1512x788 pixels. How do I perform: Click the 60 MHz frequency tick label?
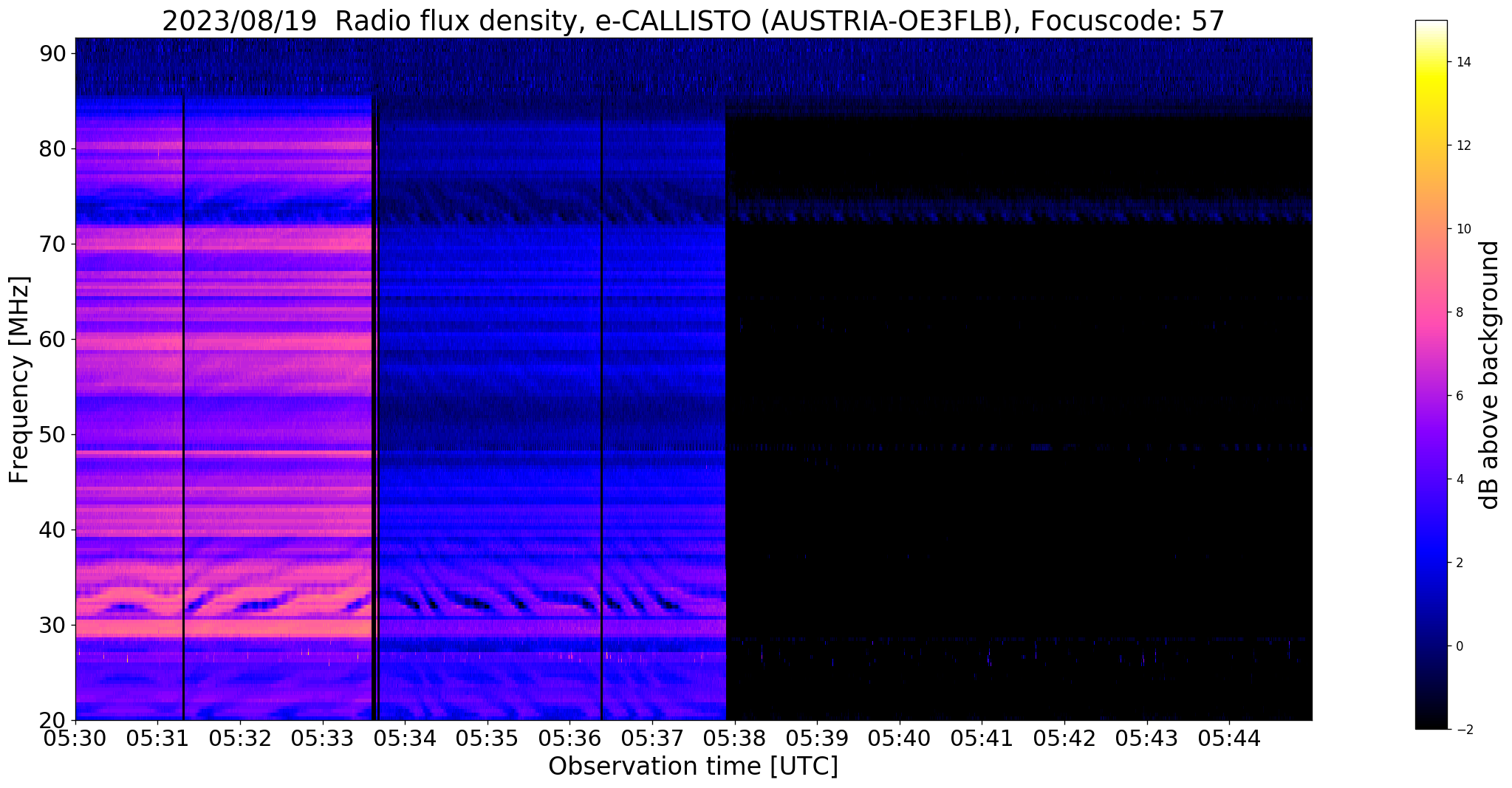(54, 339)
